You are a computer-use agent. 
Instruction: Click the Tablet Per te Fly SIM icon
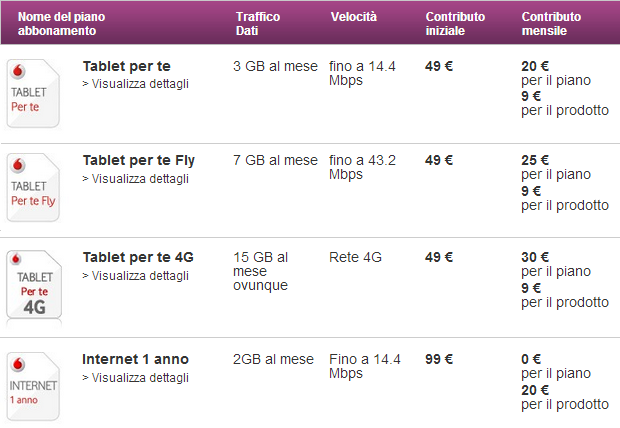pos(33,187)
